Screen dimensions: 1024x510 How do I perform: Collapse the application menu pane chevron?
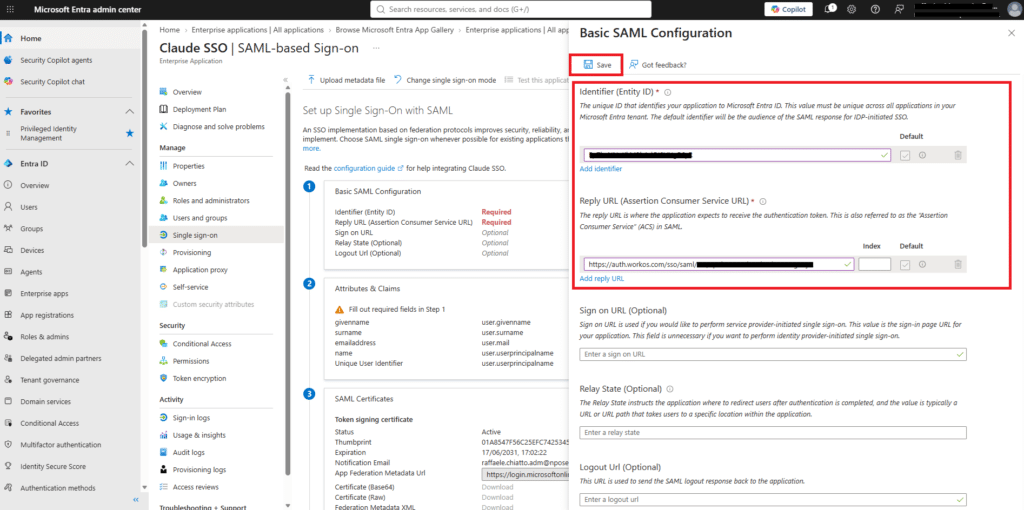click(x=285, y=80)
